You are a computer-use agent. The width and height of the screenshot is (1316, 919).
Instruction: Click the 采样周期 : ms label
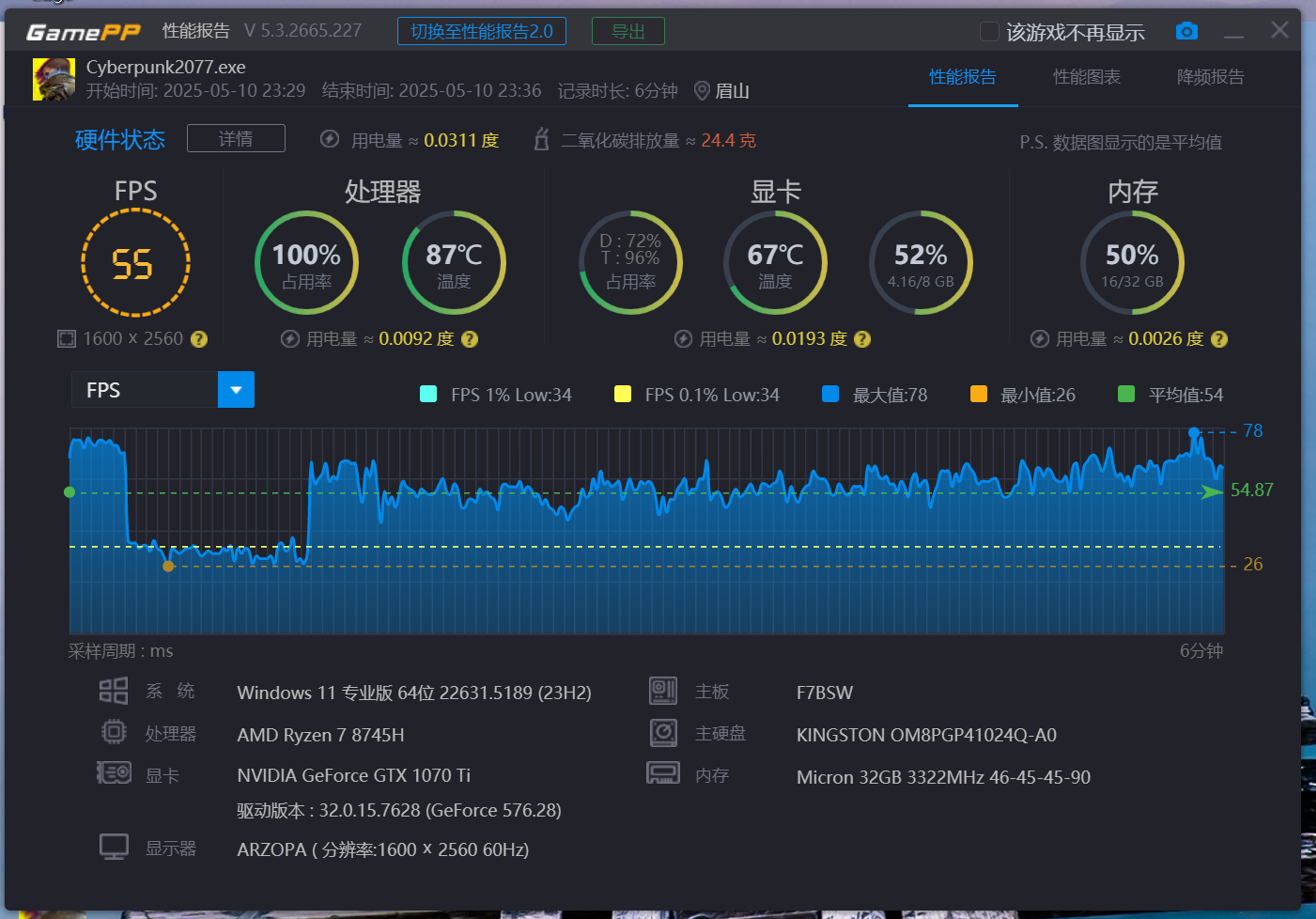coord(121,651)
